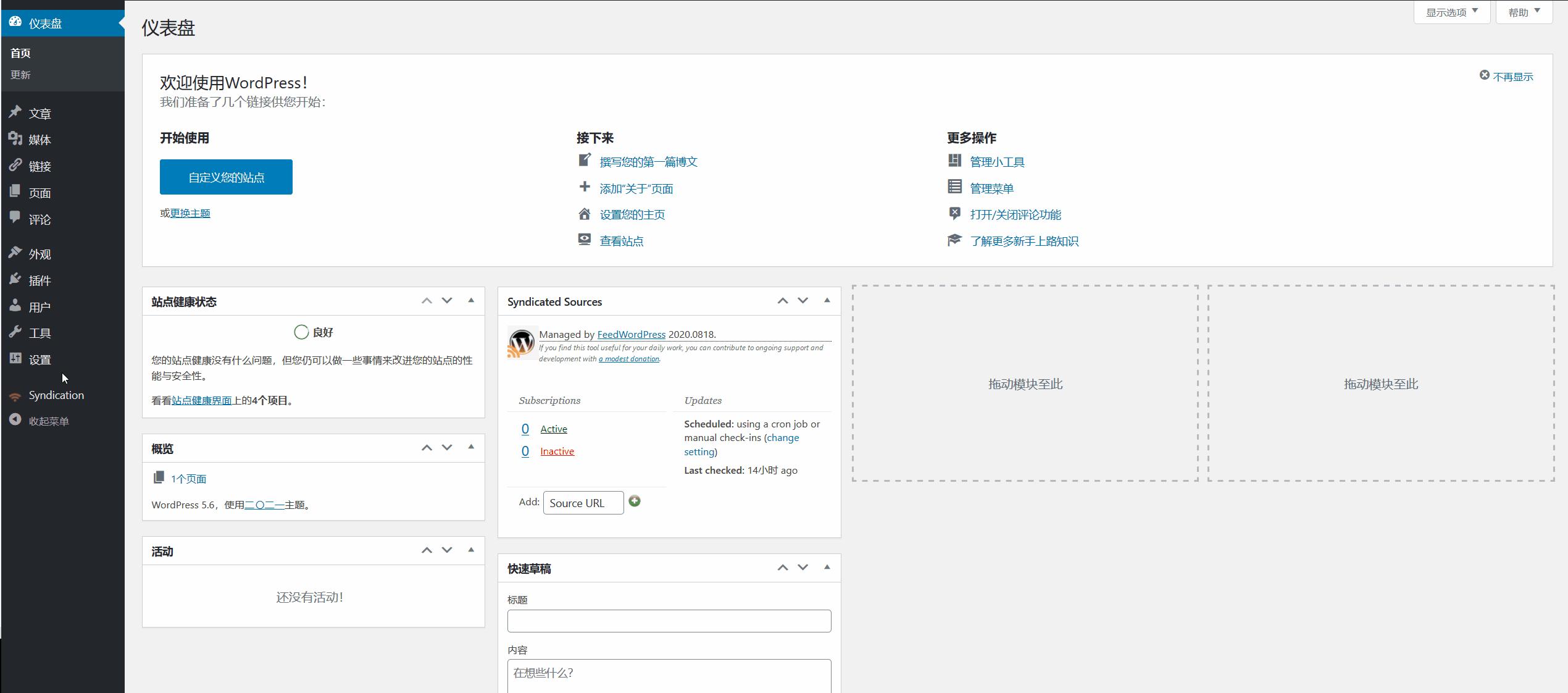Click the Appearance paintbrush icon
This screenshot has height=693, width=1568.
[x=15, y=253]
